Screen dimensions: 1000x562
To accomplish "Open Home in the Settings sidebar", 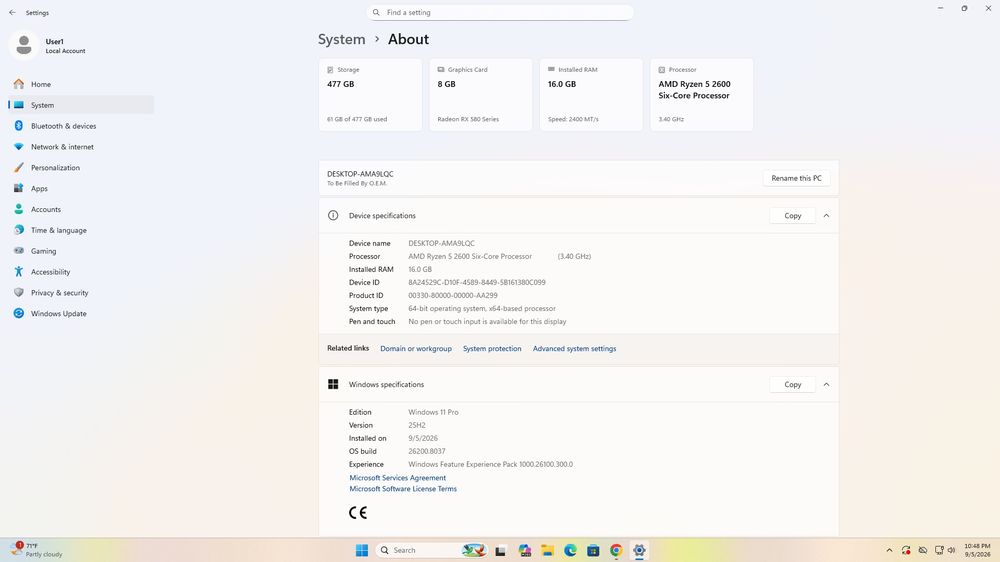I will [81, 84].
